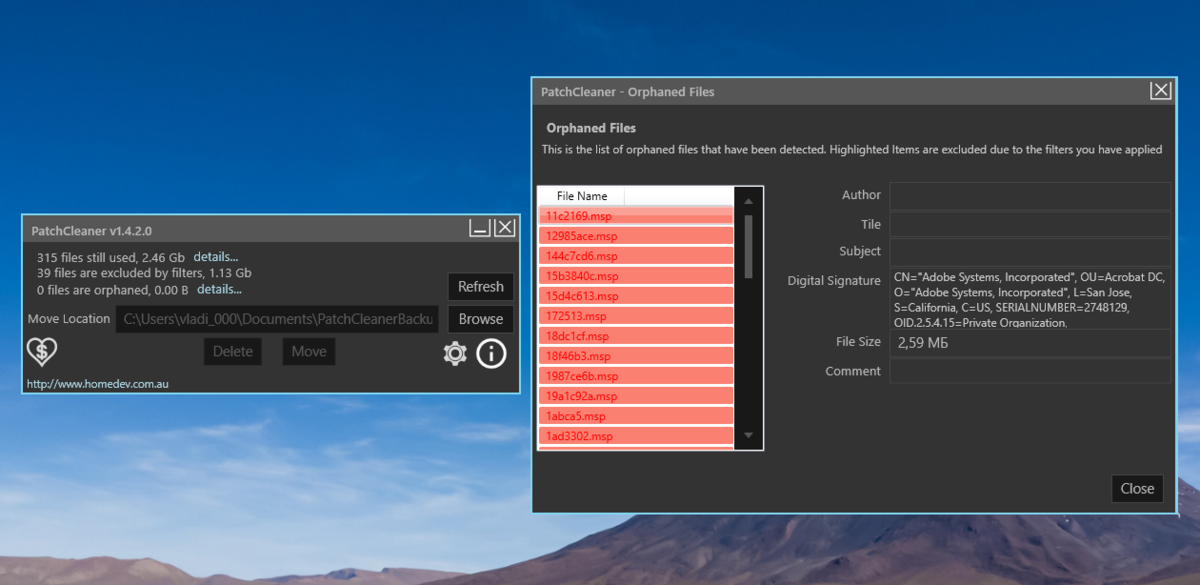1200x585 pixels.
Task: Click '39 files are excluded by filters' text
Action: tap(144, 273)
